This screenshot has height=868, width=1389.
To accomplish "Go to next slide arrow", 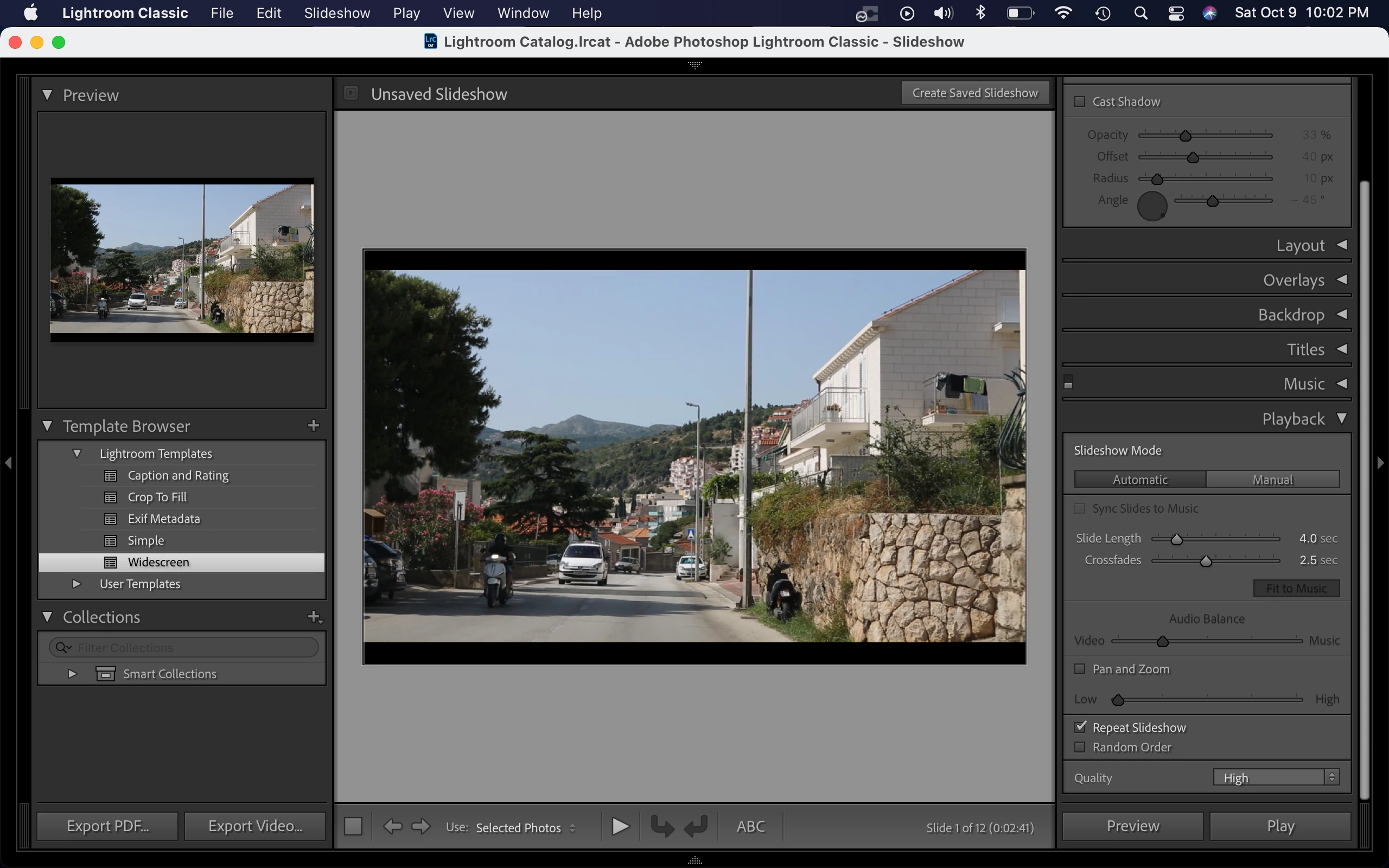I will (420, 827).
